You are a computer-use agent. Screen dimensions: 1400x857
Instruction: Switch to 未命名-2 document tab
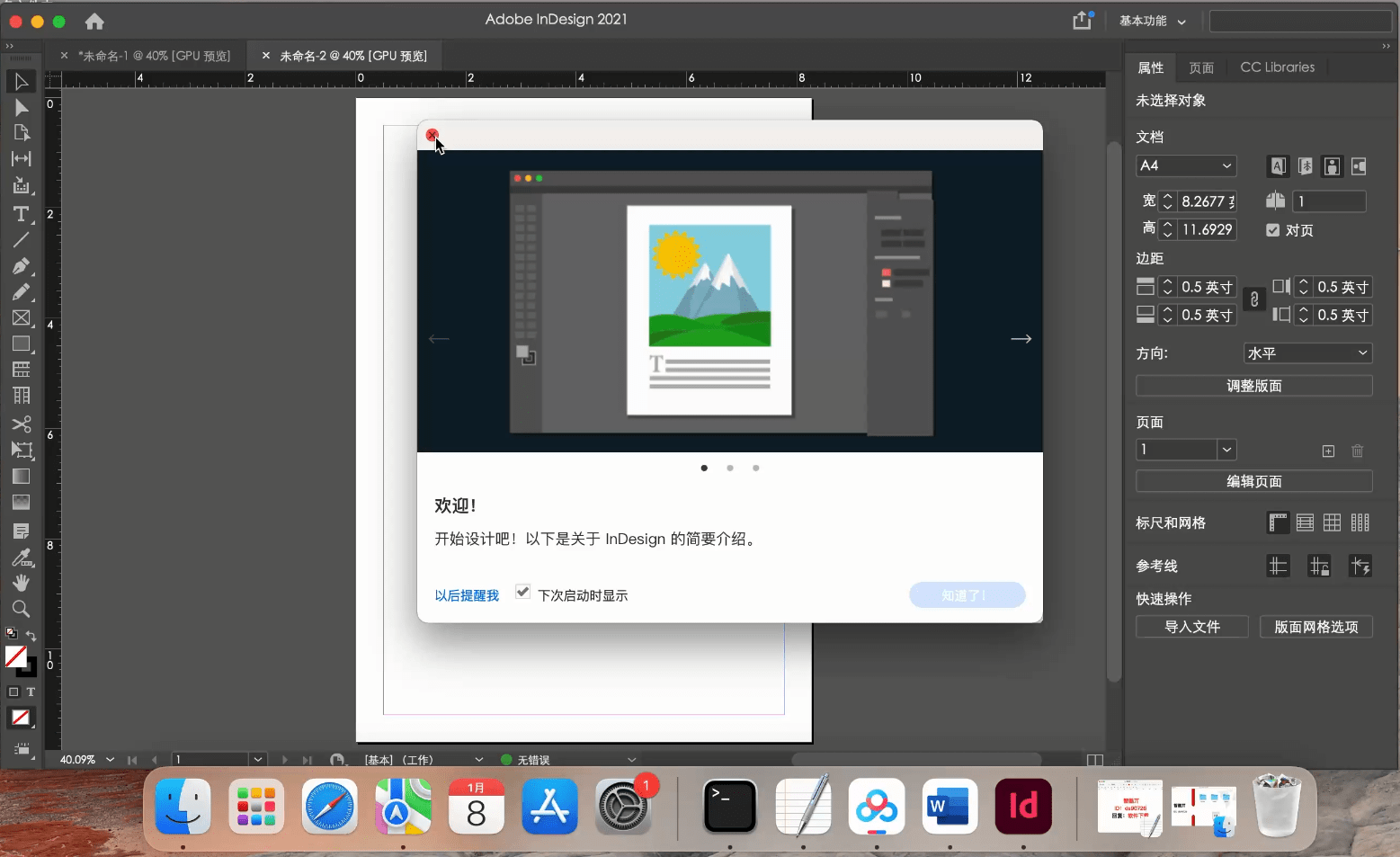click(x=353, y=56)
